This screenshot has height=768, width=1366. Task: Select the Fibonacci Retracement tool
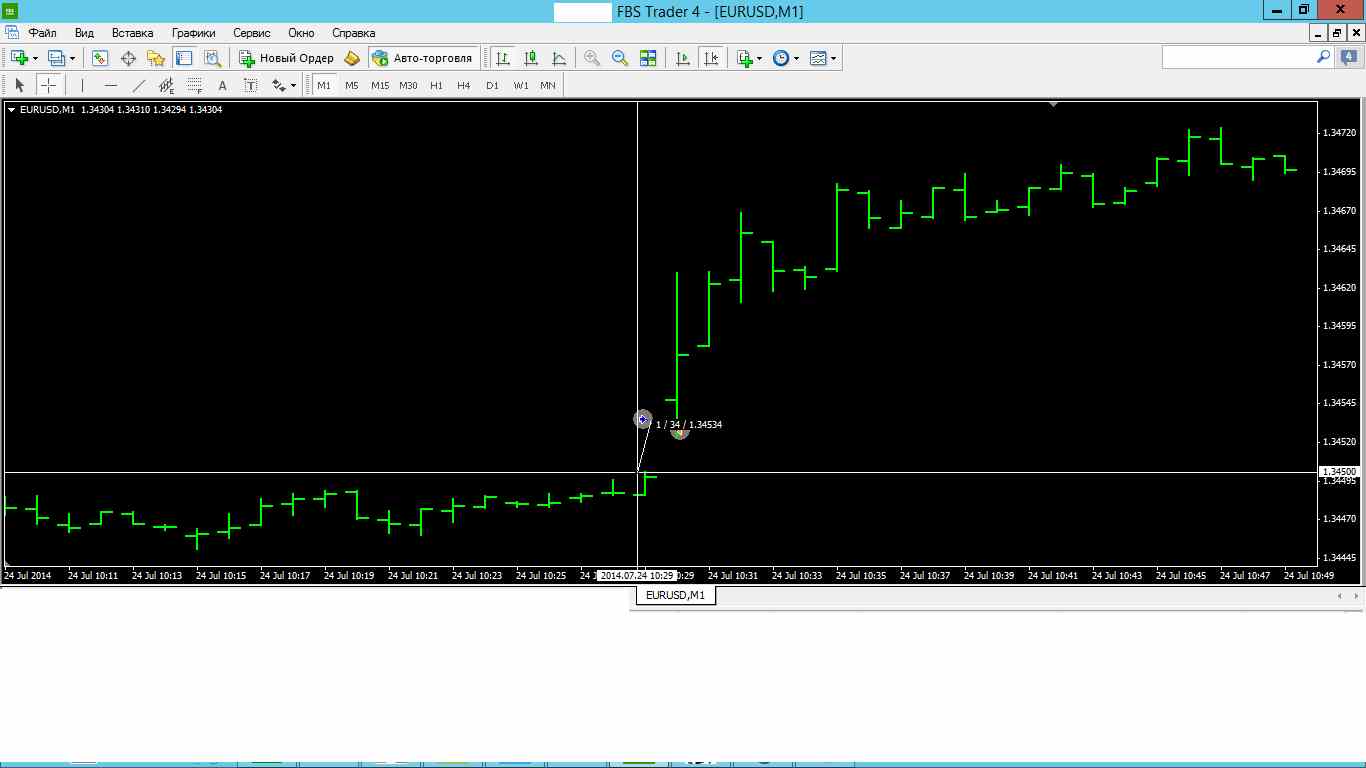click(x=195, y=85)
